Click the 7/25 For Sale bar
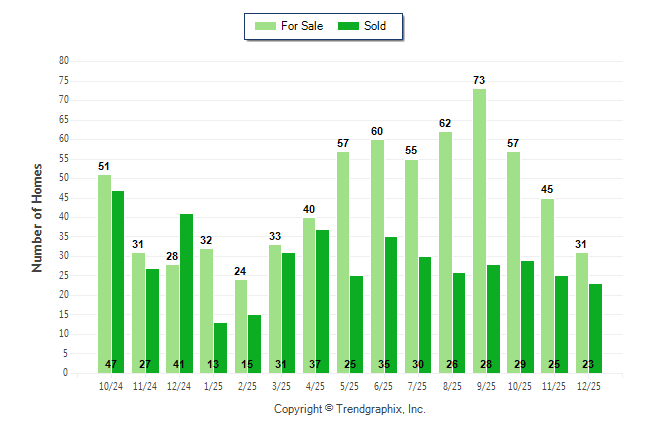 coord(411,266)
